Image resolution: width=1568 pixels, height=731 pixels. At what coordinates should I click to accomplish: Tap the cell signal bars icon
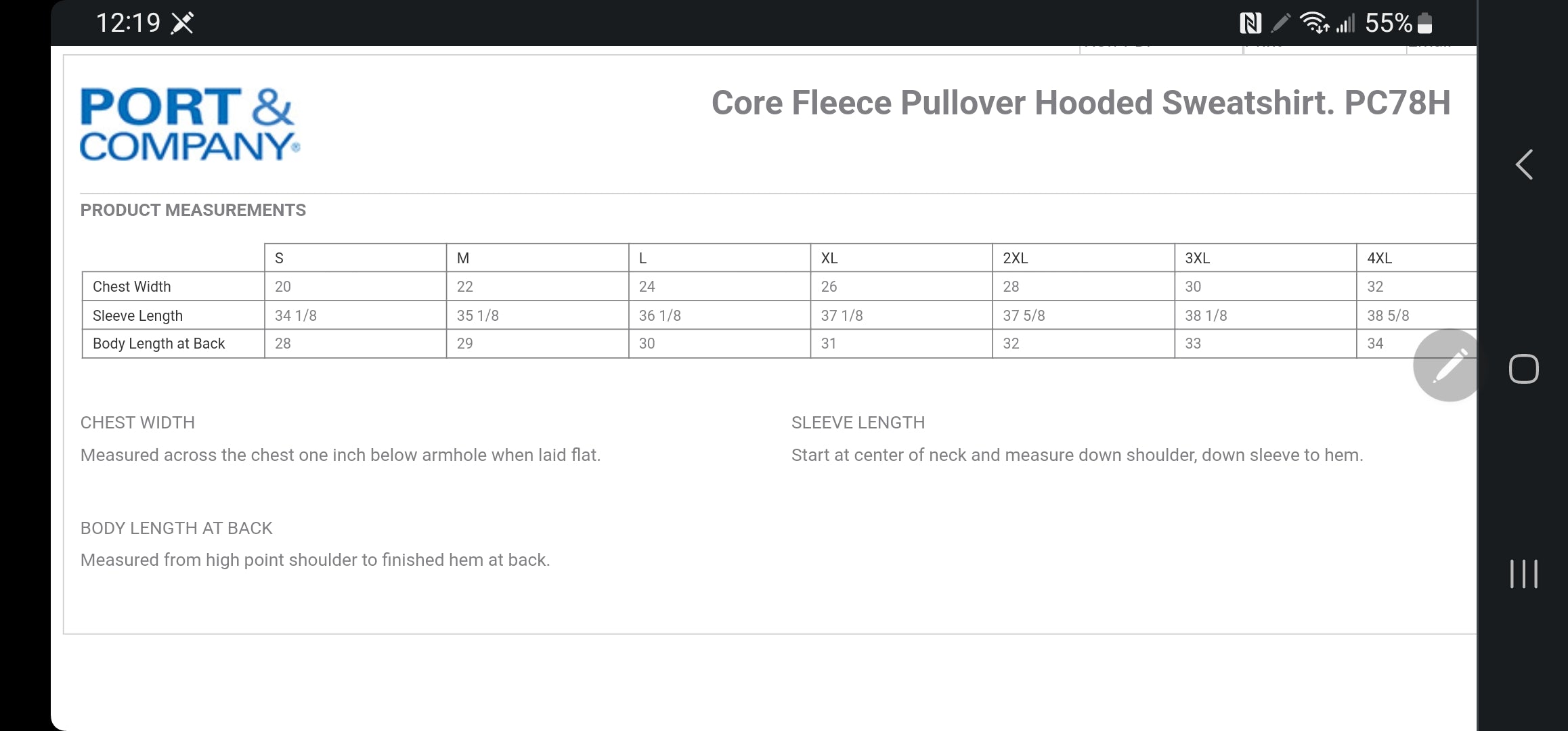click(x=1345, y=23)
